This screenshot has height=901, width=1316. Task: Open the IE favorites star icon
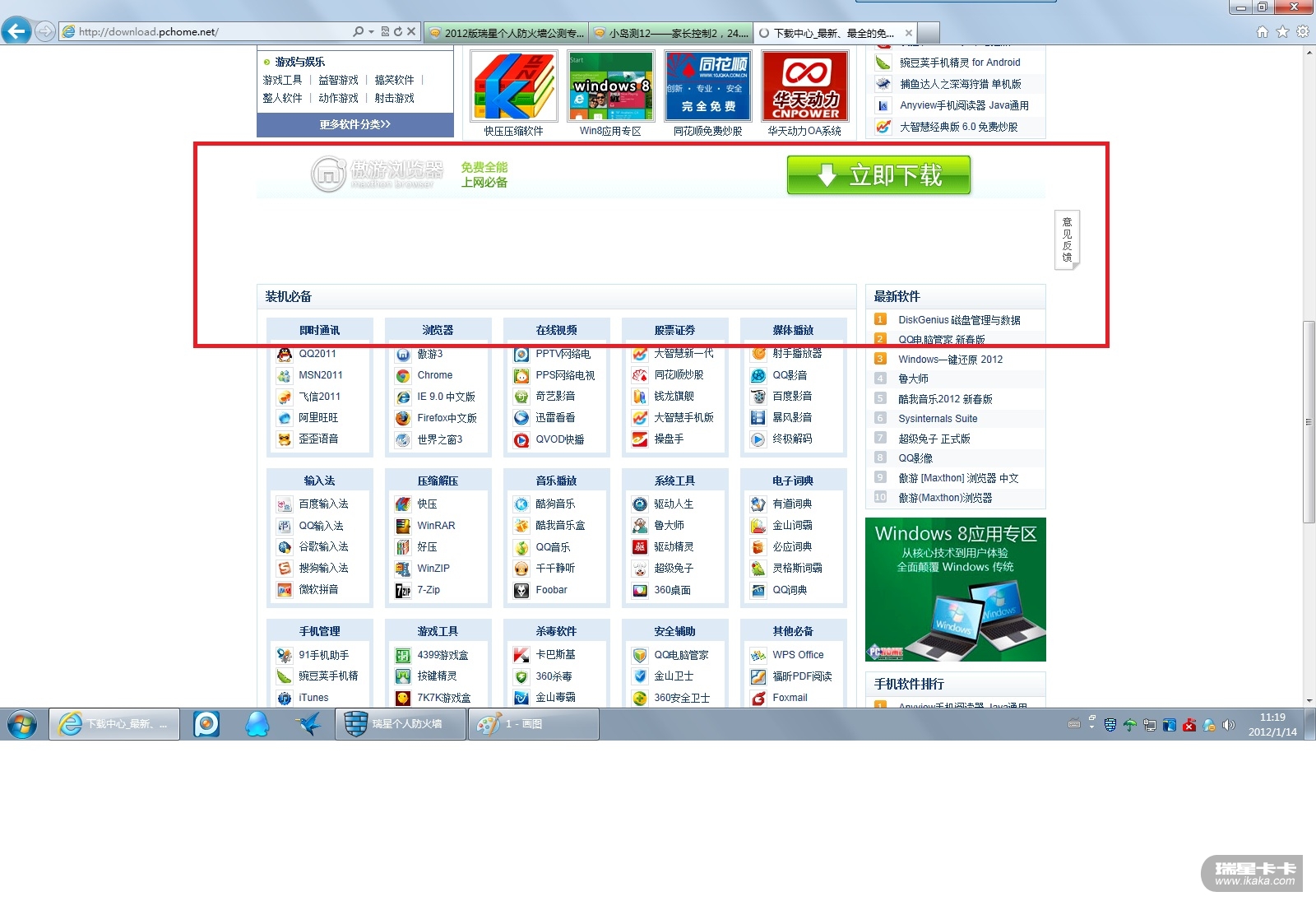tap(1282, 32)
